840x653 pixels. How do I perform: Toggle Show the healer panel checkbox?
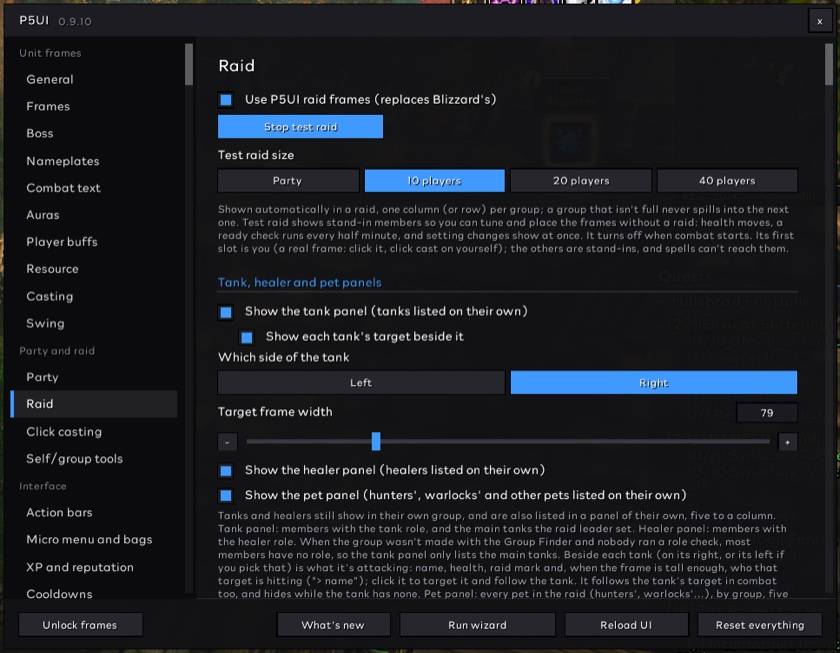tap(226, 470)
